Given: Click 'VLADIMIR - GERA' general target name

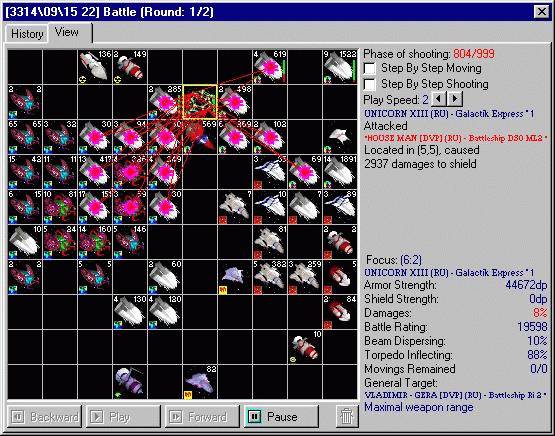Looking at the screenshot, I should pos(455,395).
